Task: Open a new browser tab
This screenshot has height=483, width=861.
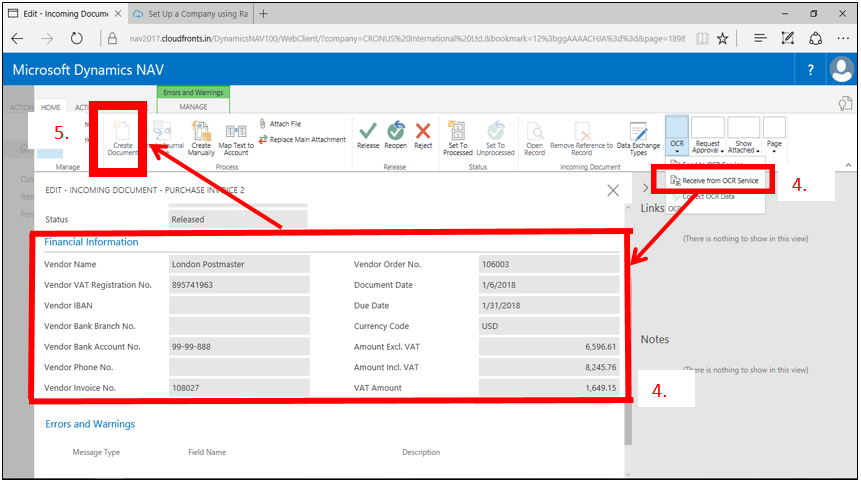Action: [x=264, y=14]
